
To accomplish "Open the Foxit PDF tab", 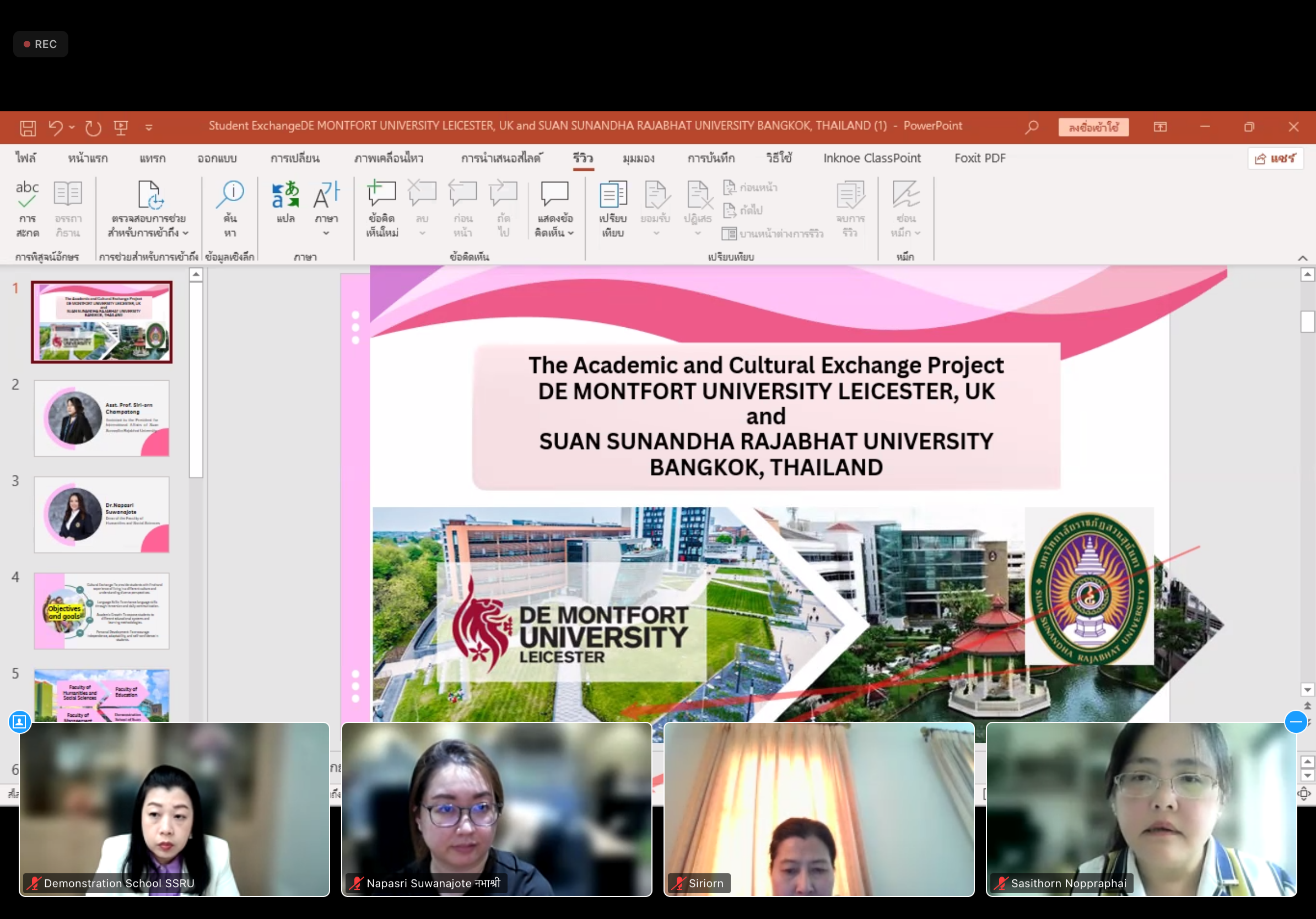I will click(979, 158).
